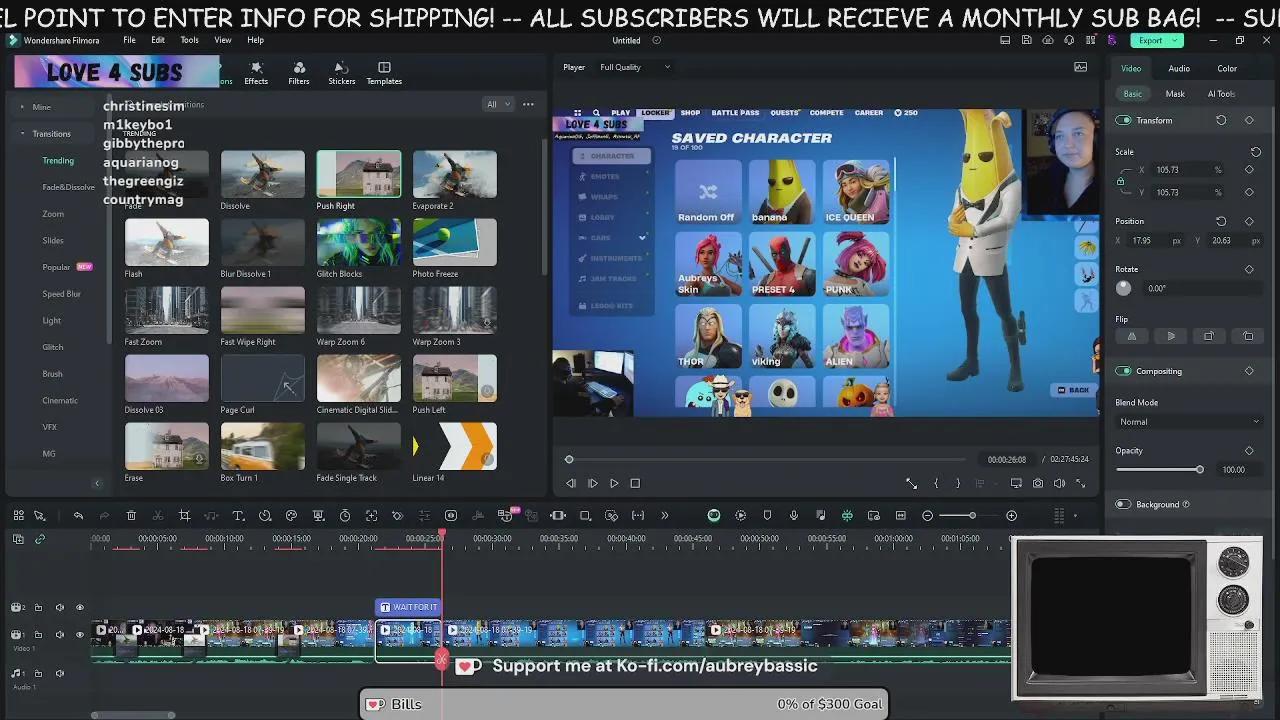Collapse the Transitions tree category
Image resolution: width=1280 pixels, height=720 pixels.
click(23, 133)
